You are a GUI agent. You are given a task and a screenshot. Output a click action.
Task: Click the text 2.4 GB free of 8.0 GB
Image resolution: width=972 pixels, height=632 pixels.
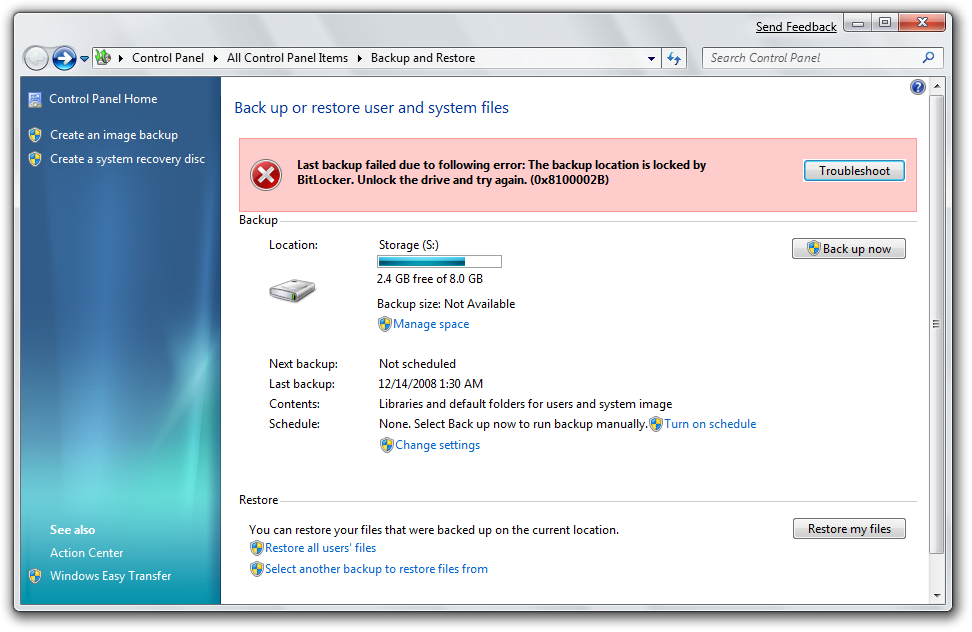(x=430, y=279)
